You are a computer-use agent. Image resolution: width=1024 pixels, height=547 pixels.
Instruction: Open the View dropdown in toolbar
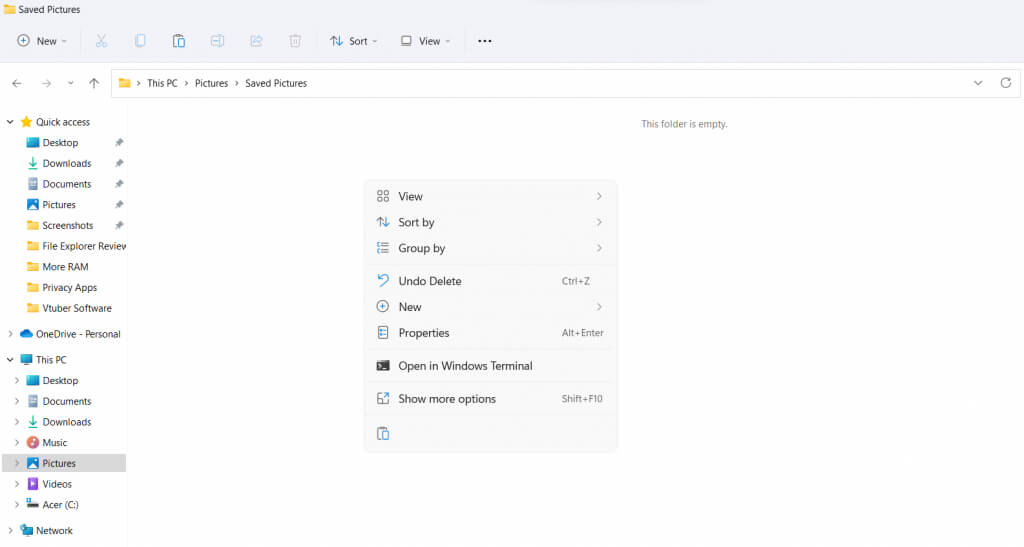point(425,41)
